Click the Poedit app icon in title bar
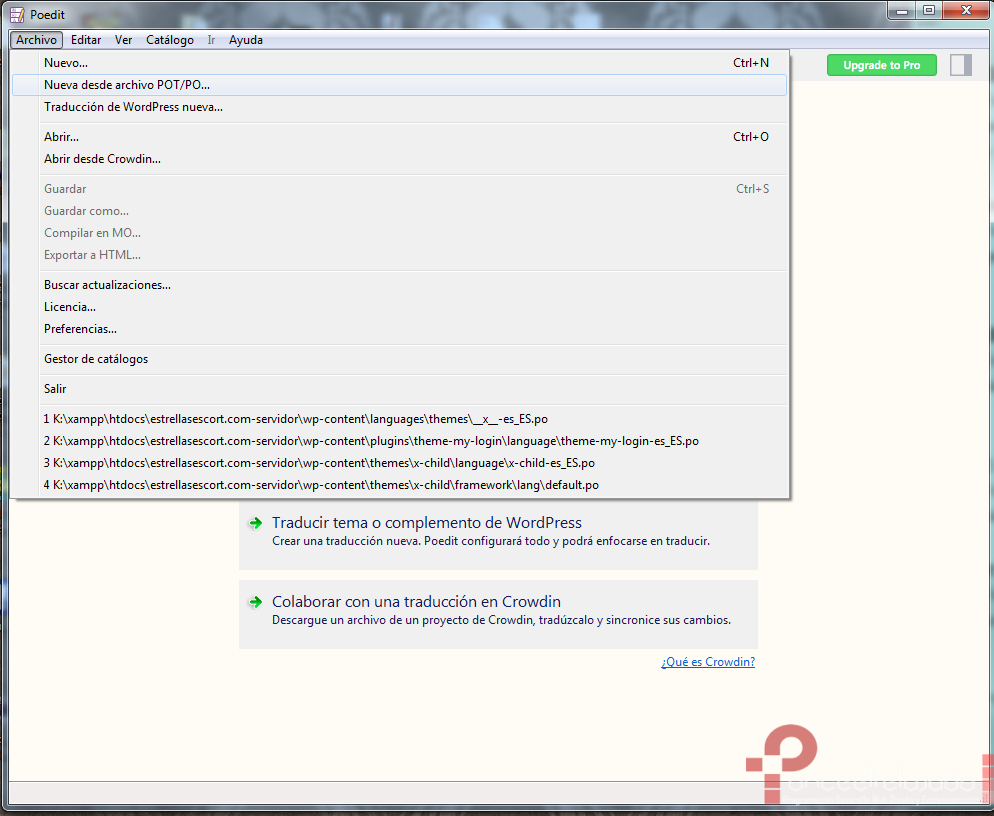Image resolution: width=994 pixels, height=816 pixels. [17, 15]
